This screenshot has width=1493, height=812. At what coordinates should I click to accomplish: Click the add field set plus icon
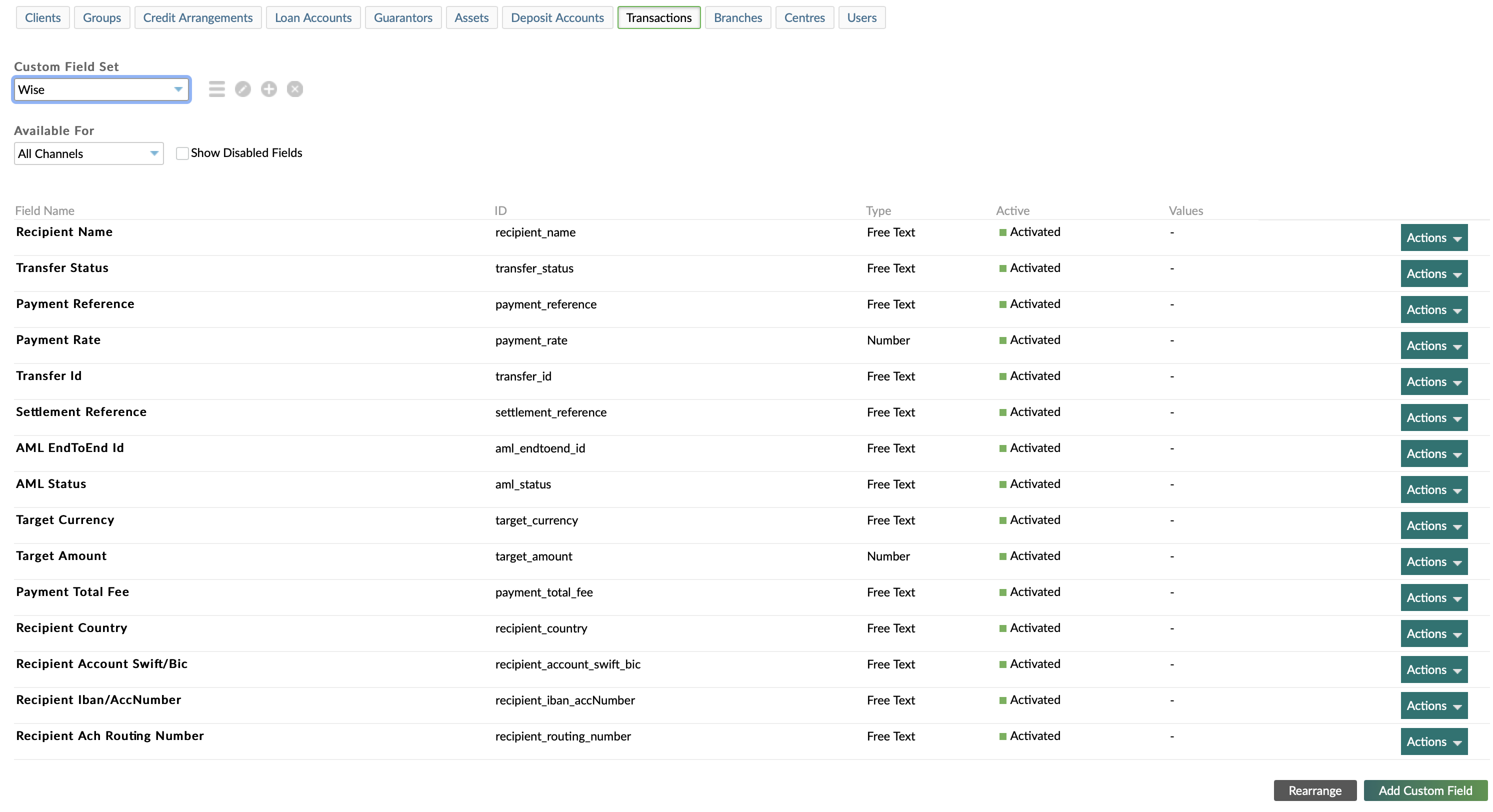(x=269, y=89)
